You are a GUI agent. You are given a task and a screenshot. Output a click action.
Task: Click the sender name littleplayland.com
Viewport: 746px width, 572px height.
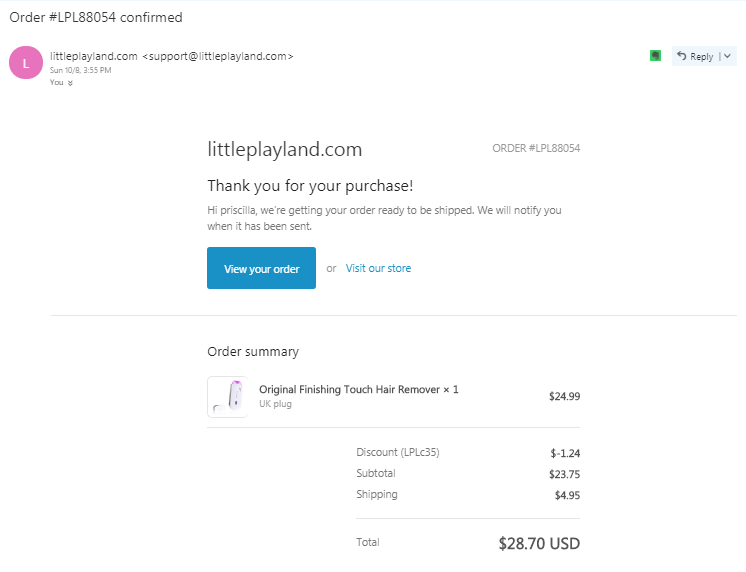94,56
